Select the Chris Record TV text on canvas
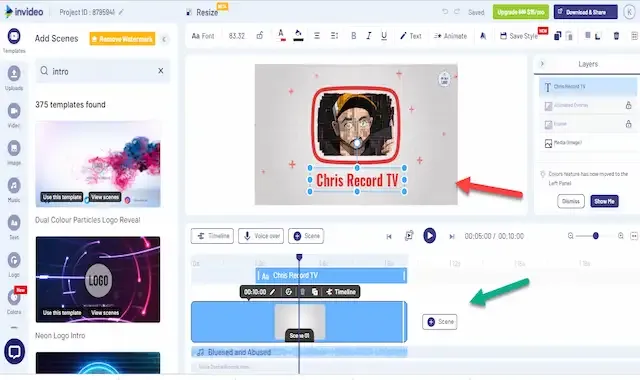 tap(357, 180)
